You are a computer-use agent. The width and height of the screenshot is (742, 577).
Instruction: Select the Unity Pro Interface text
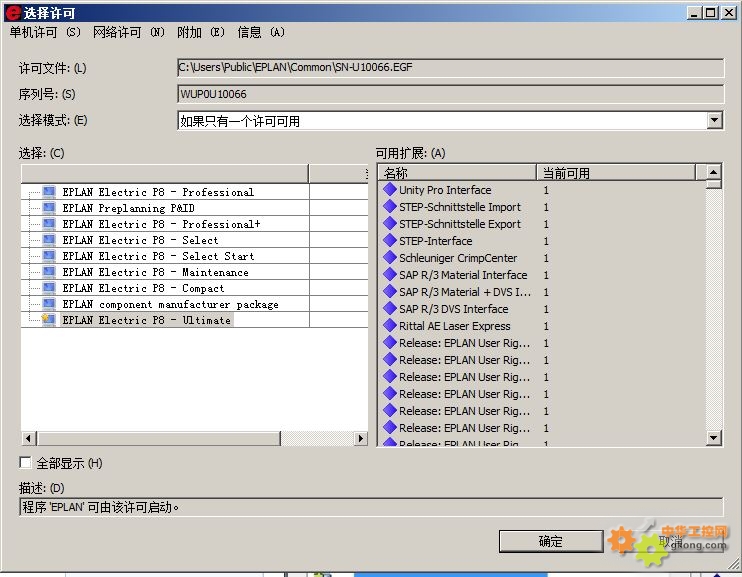(445, 190)
